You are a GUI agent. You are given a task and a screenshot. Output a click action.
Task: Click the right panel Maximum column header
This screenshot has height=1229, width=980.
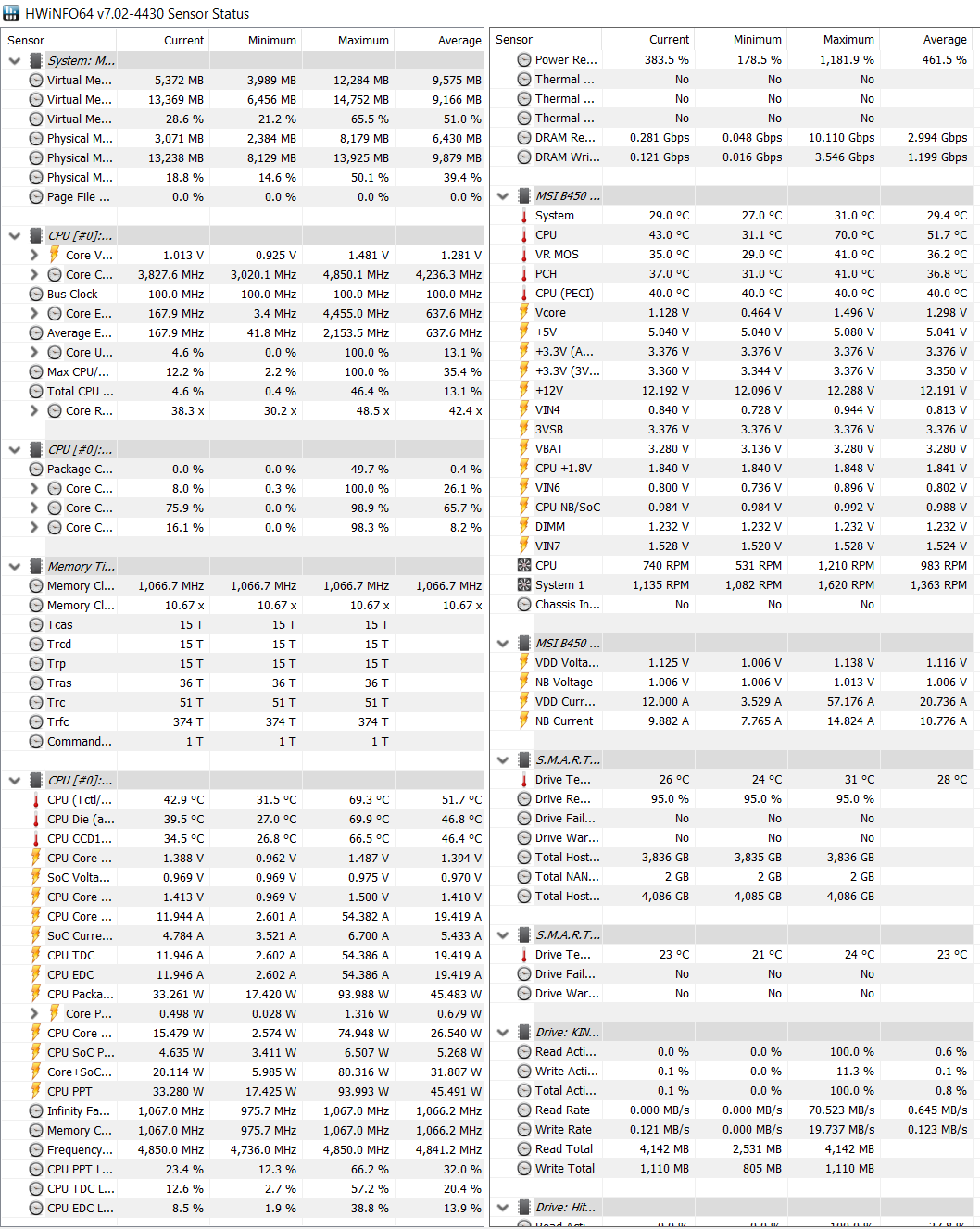[833, 39]
